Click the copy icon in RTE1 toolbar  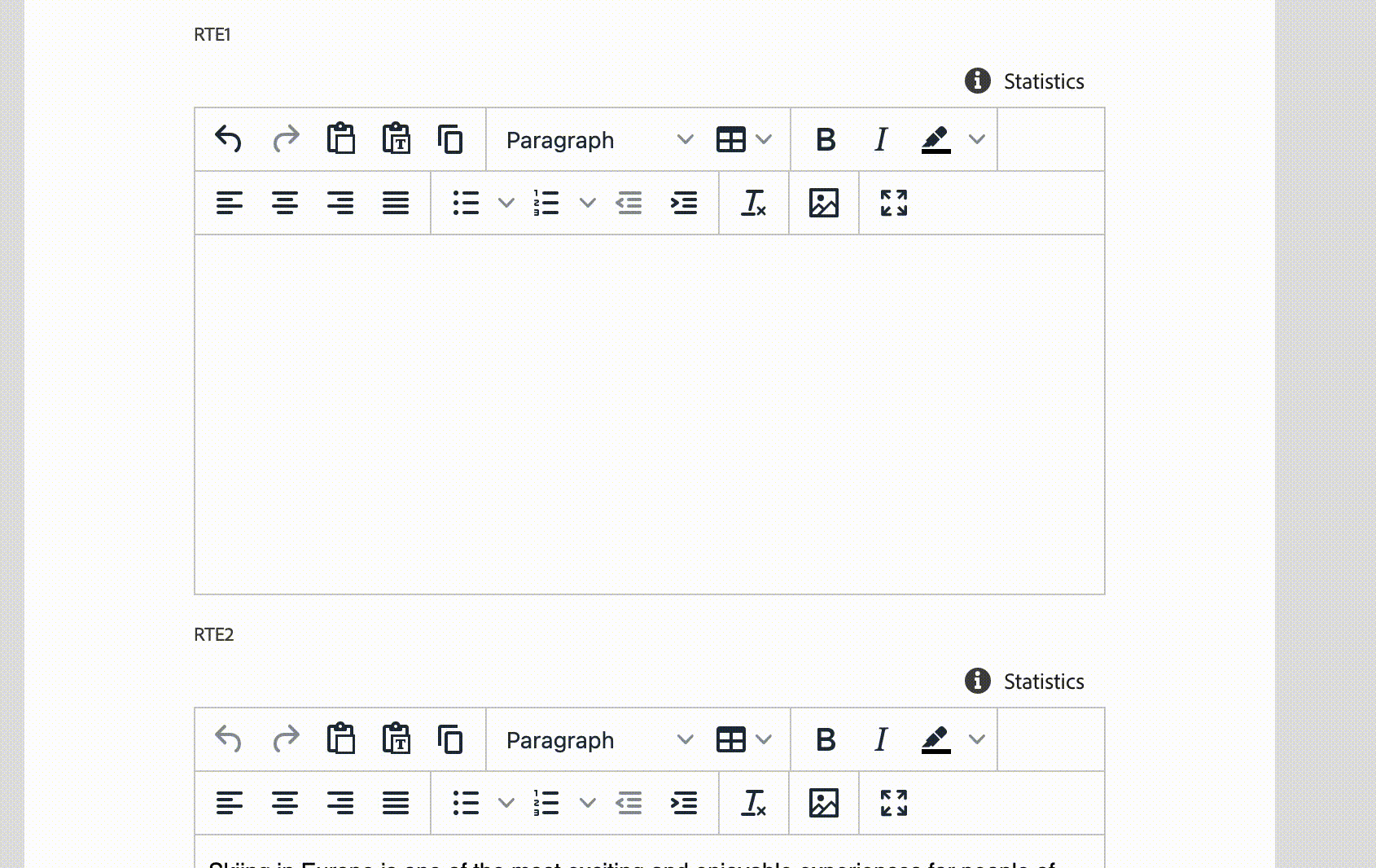450,139
